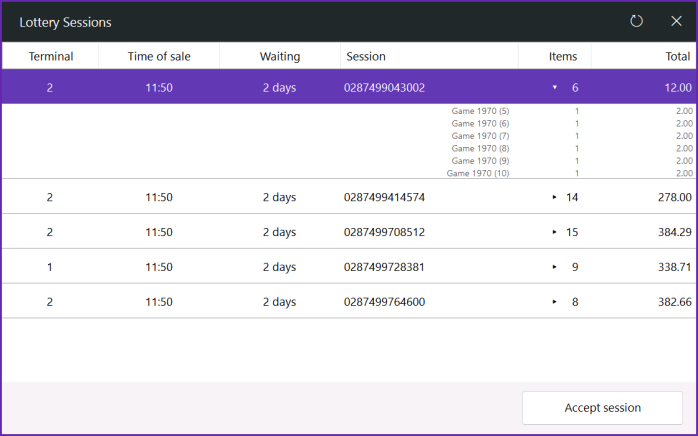
Task: Select session row totaling 382.66
Action: (349, 302)
